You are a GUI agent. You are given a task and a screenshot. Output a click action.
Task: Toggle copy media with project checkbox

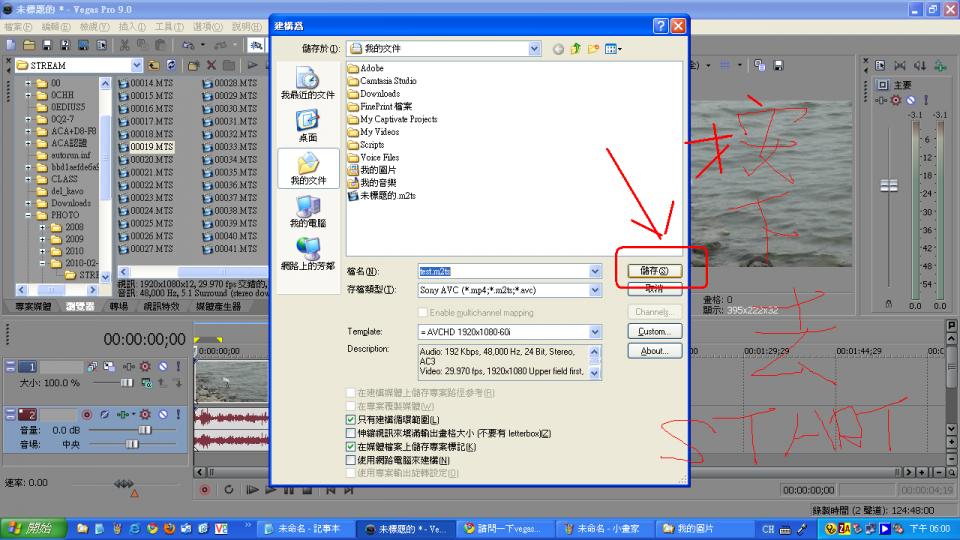[351, 406]
